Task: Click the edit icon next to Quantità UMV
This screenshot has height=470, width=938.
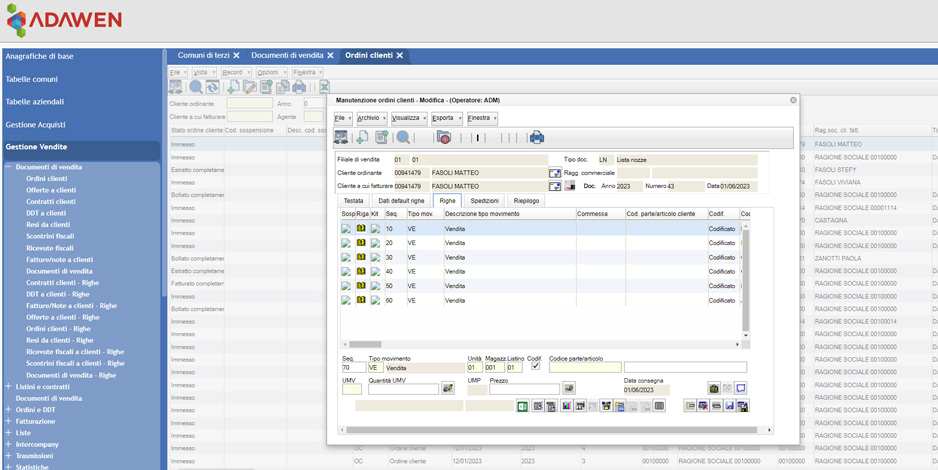Action: (448, 389)
